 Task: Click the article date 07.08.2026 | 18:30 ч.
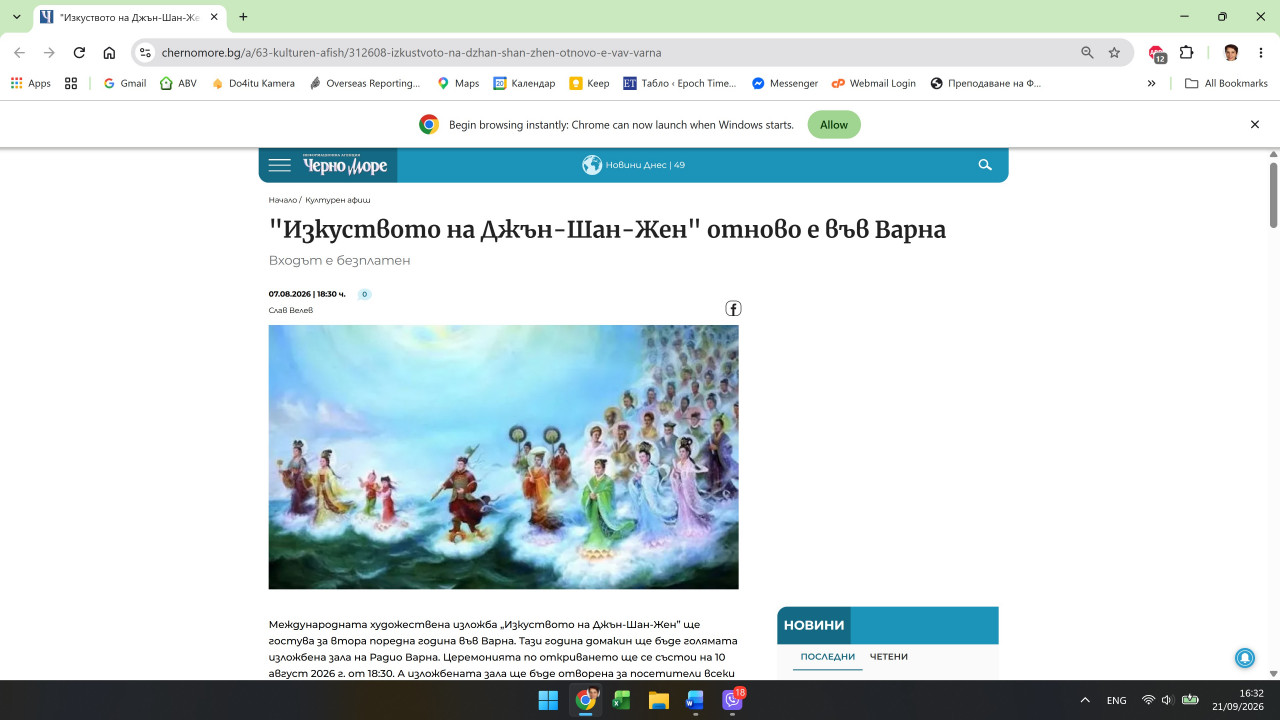(x=307, y=294)
